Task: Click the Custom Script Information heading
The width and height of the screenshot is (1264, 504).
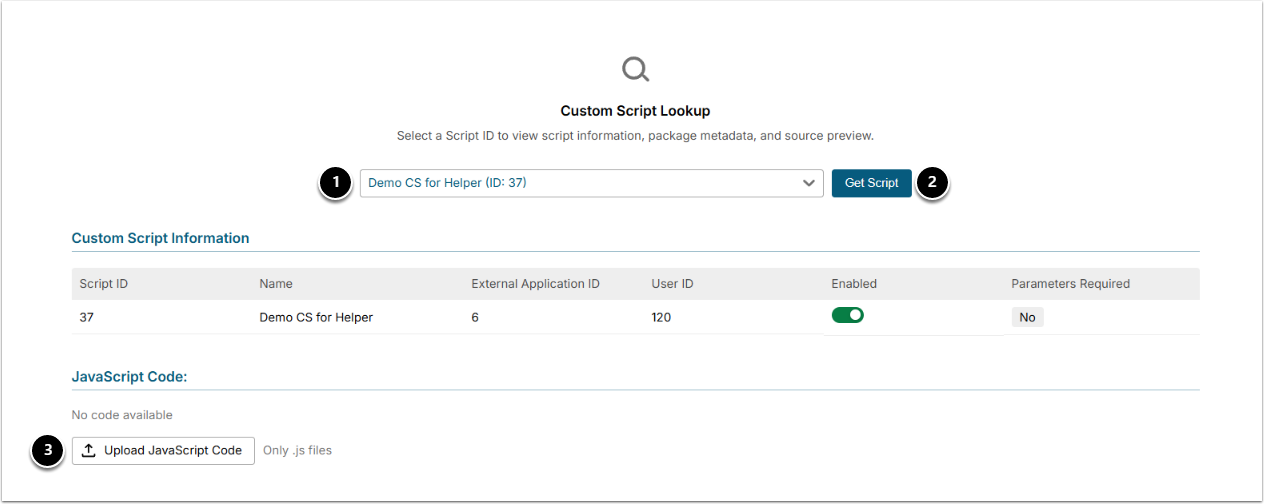Action: [x=161, y=239]
